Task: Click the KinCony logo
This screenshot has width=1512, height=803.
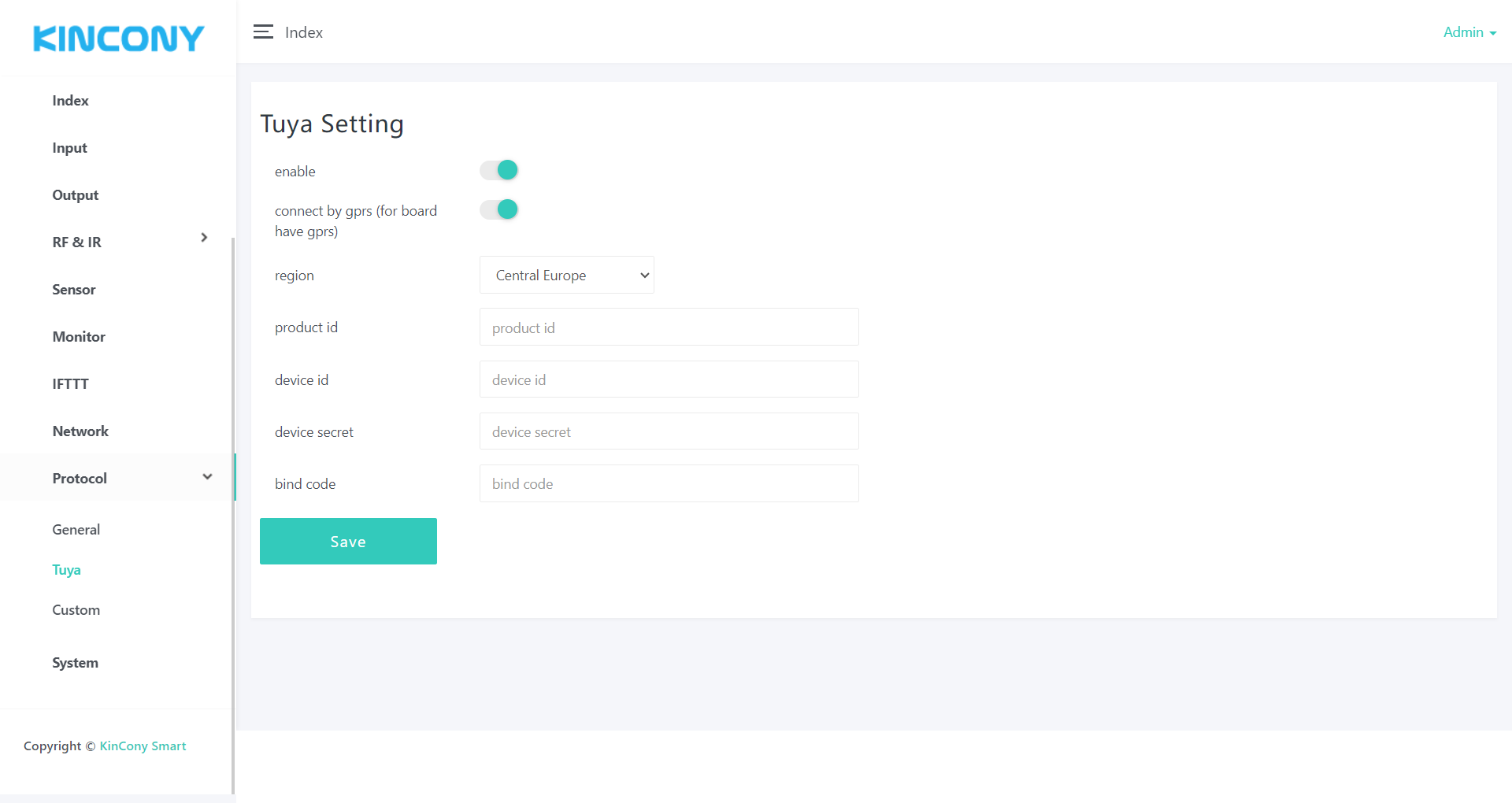Action: pos(118,39)
